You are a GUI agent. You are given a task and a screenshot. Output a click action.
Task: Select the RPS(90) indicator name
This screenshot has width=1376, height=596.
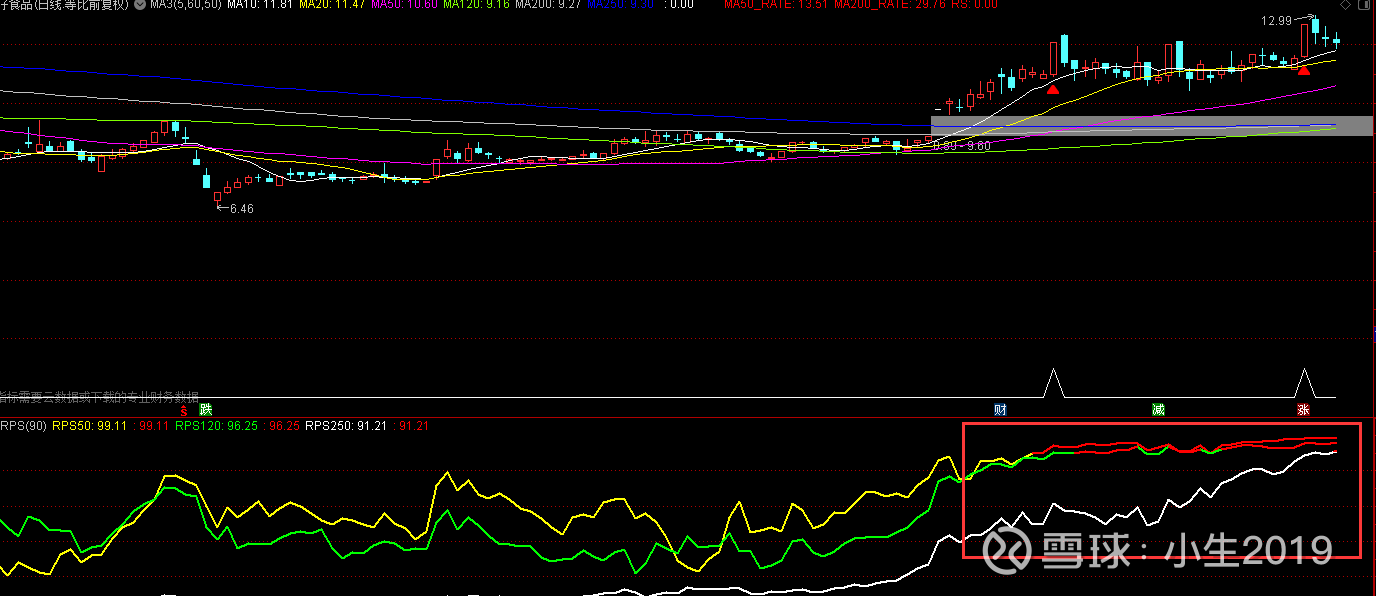24,426
